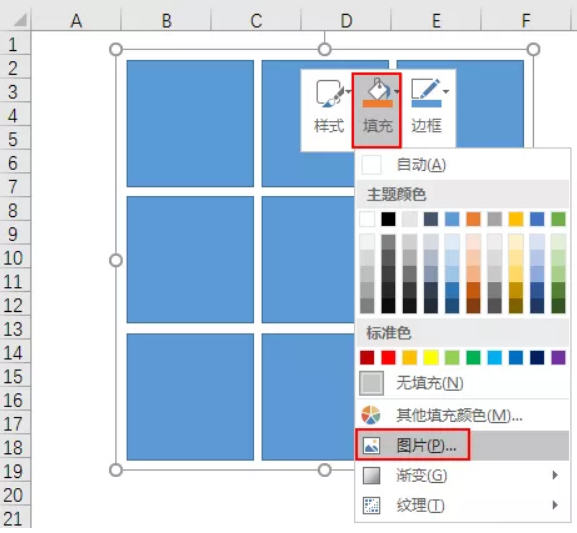This screenshot has height=533, width=577.
Task: Pick the orange theme color swatch
Action: coord(473,219)
